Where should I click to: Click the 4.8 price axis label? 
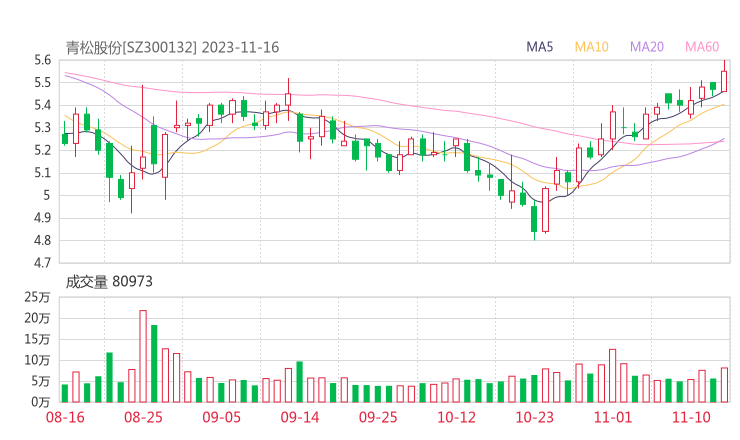42,240
